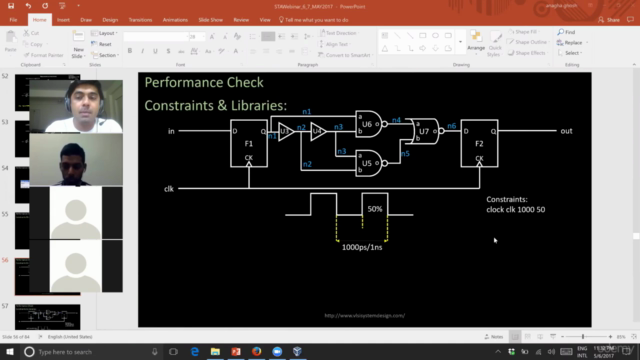The height and width of the screenshot is (360, 640).
Task: Open the Design ribbon tab
Action: click(110, 20)
